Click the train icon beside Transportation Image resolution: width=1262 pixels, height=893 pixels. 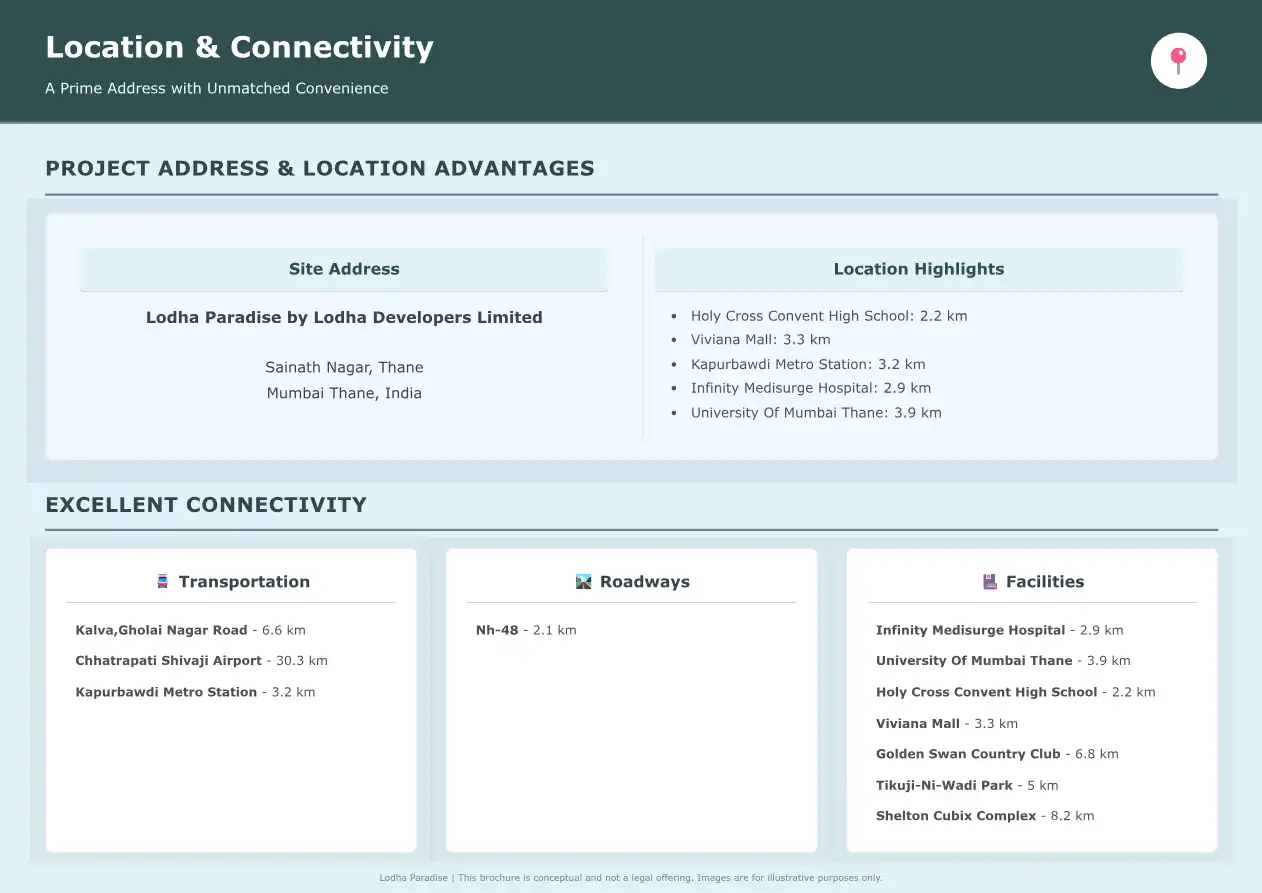coord(163,582)
